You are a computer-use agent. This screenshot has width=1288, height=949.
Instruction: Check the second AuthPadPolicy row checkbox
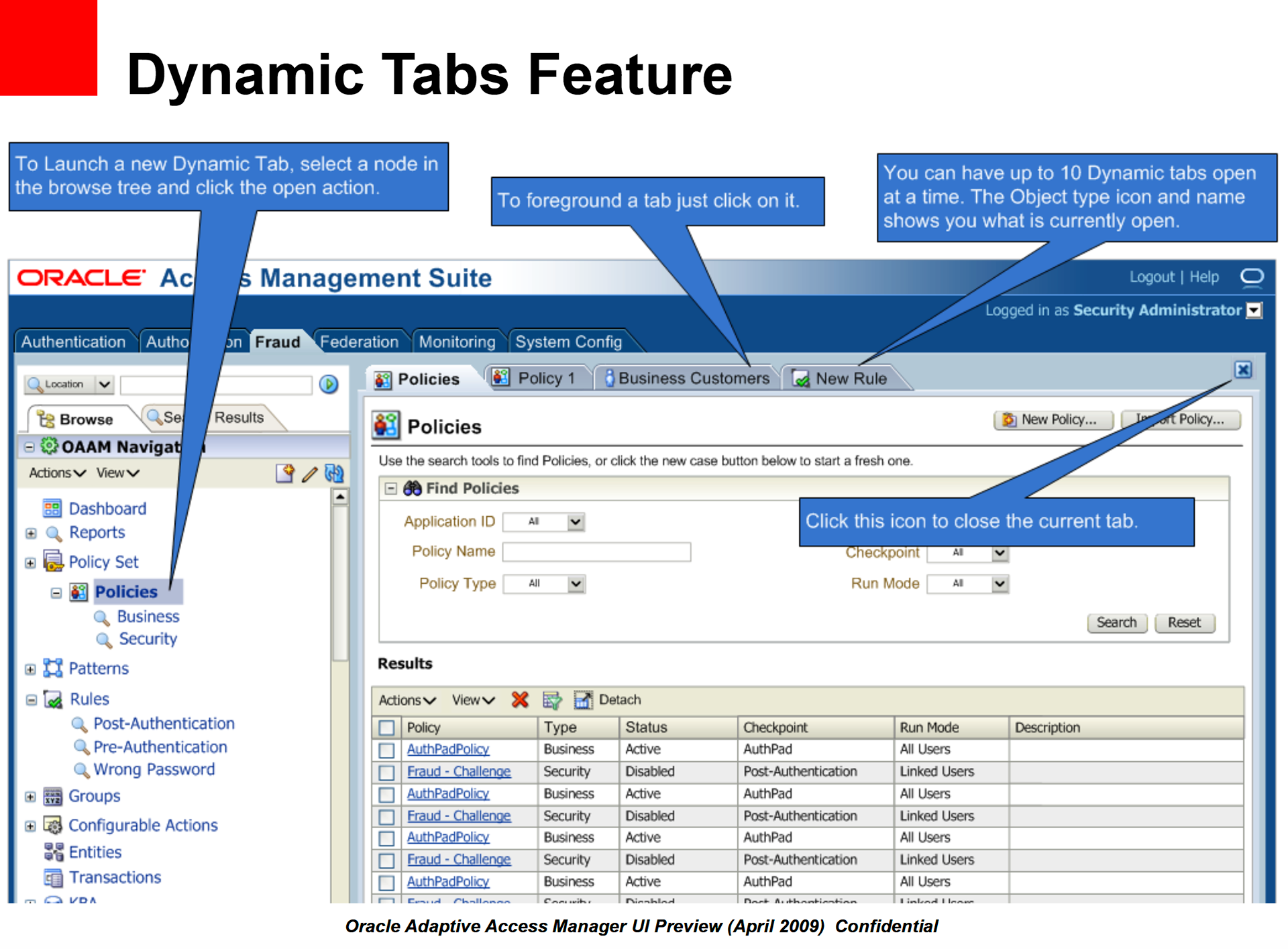point(386,795)
